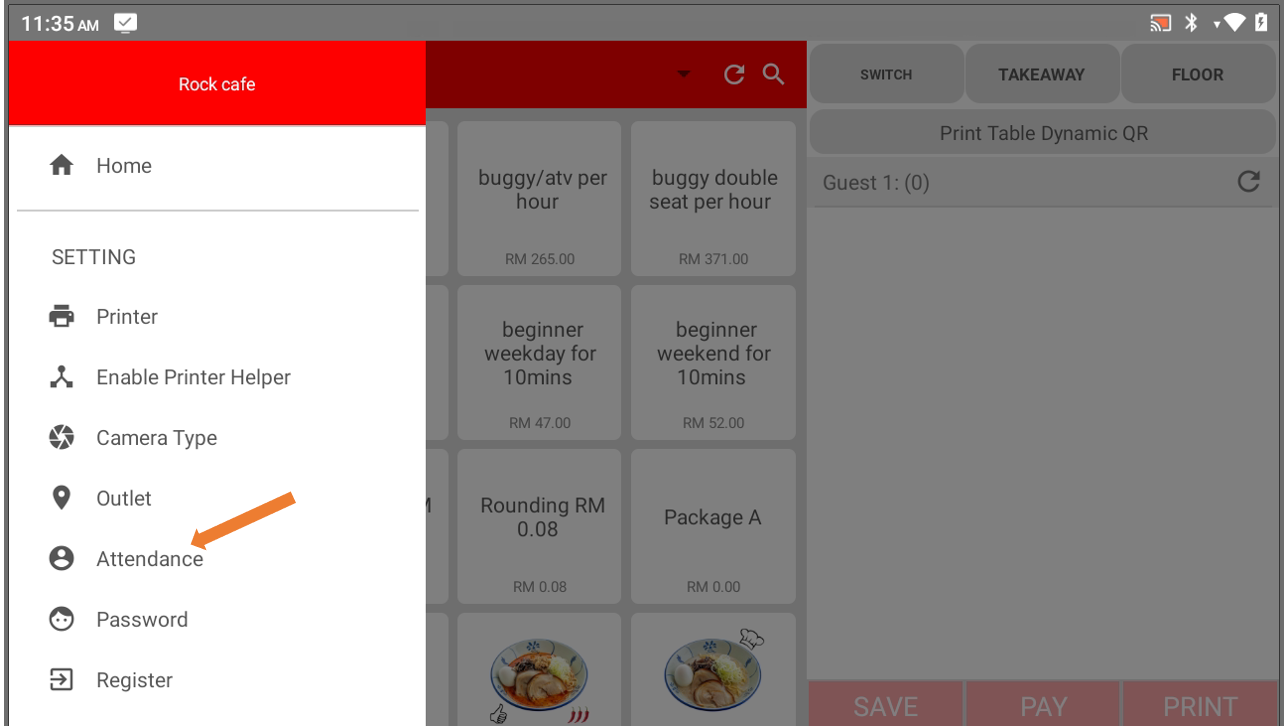The image size is (1284, 726).
Task: Click Print Table Dynamic QR
Action: [1044, 133]
